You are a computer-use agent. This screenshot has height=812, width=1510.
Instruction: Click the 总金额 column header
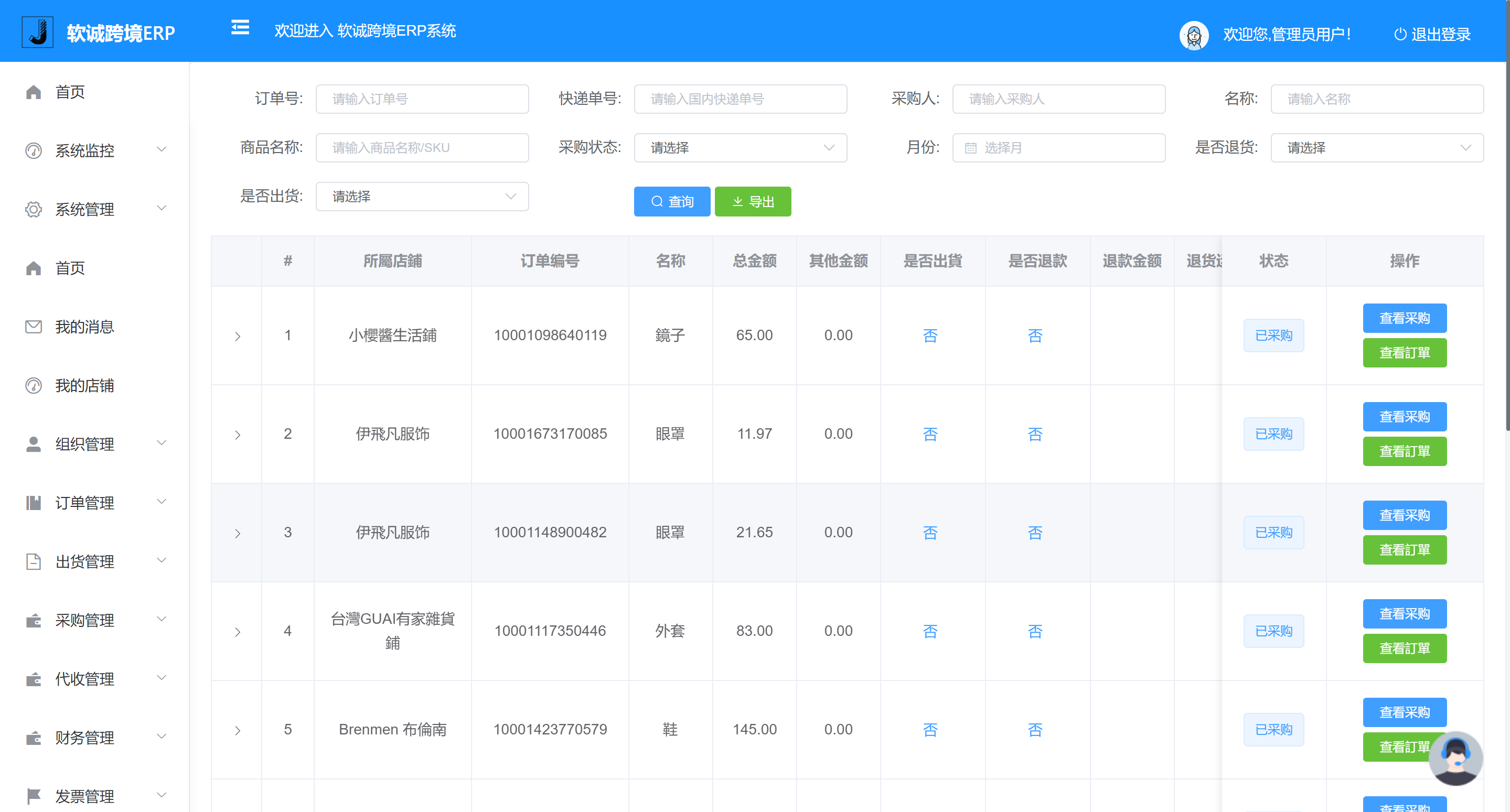tap(754, 261)
